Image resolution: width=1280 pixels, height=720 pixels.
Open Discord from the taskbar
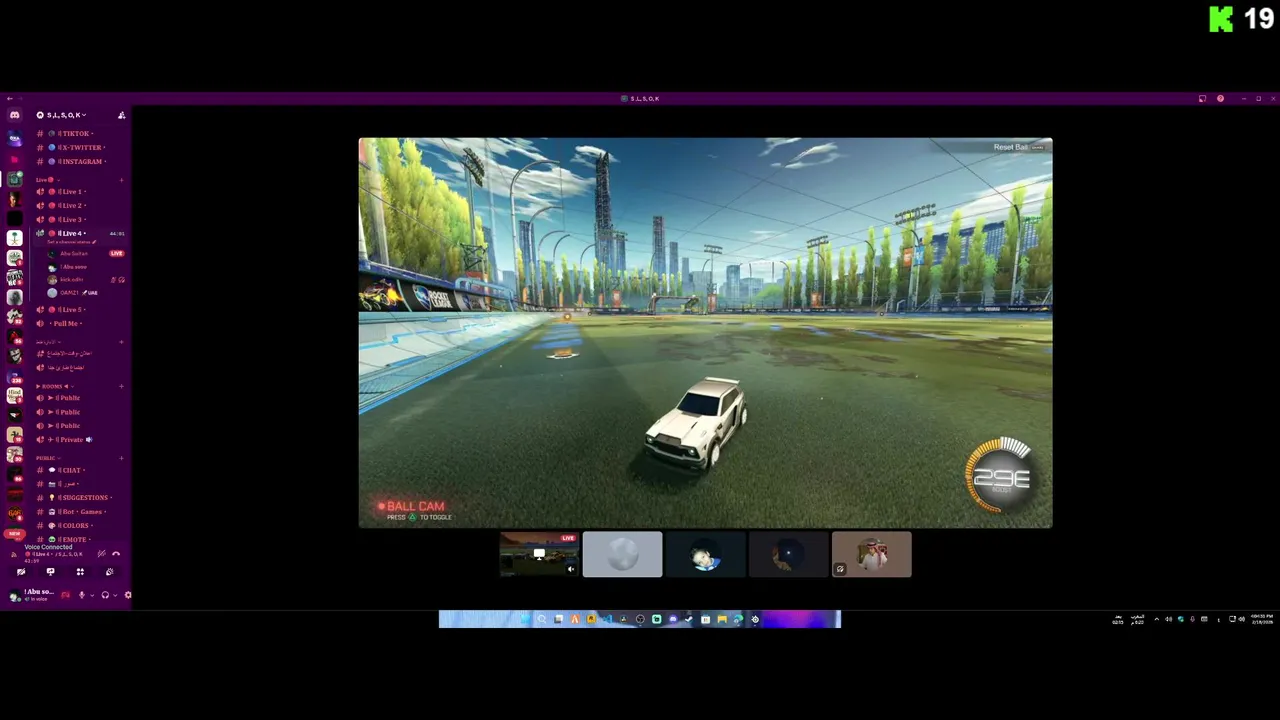pyautogui.click(x=673, y=619)
